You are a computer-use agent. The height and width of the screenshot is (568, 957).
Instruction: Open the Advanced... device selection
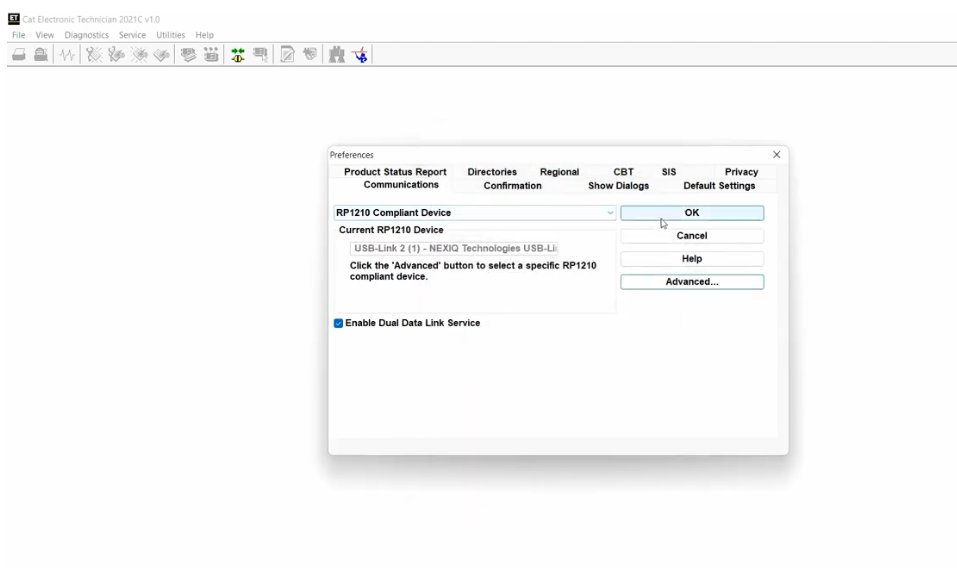coord(692,282)
